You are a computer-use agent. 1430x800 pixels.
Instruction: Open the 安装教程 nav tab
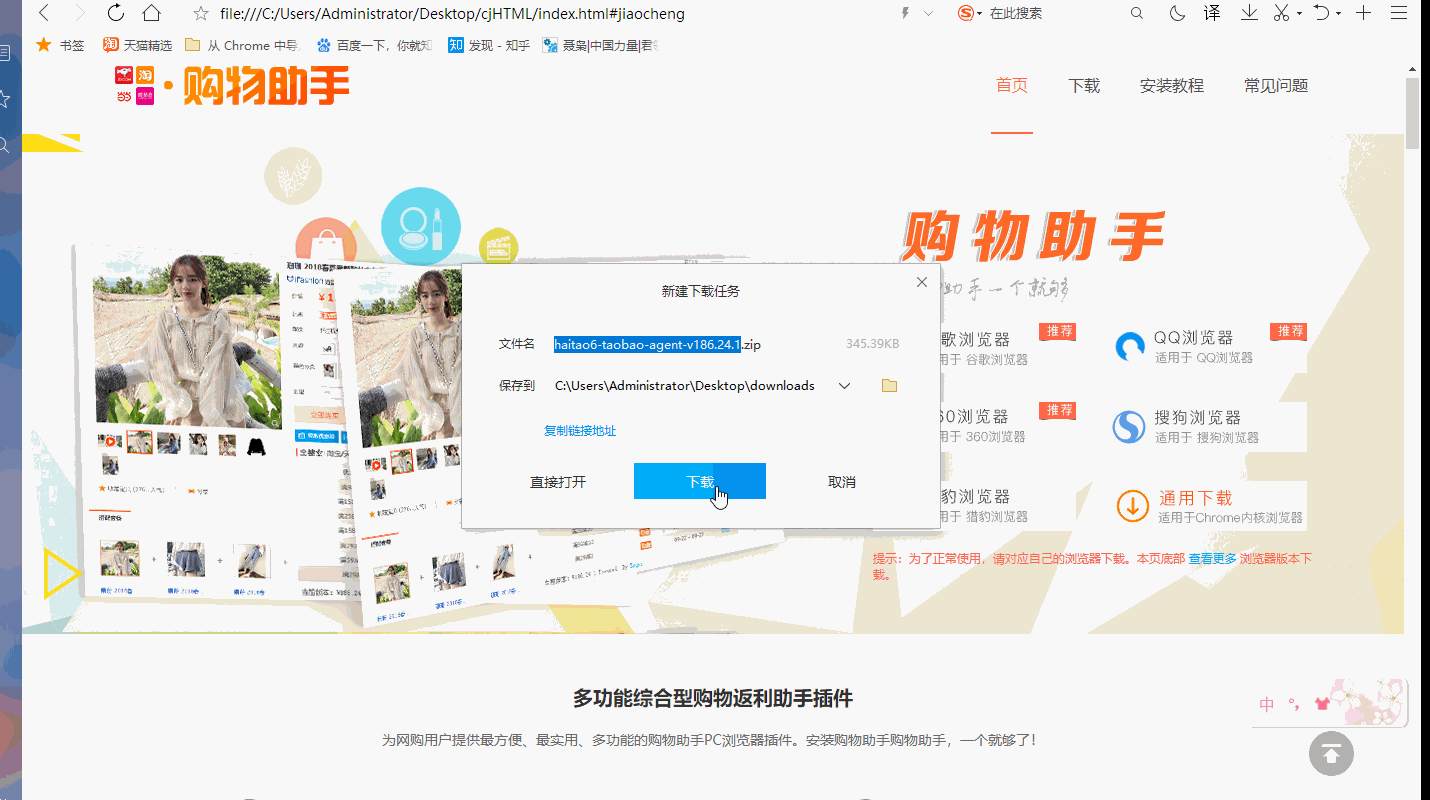click(x=1172, y=86)
